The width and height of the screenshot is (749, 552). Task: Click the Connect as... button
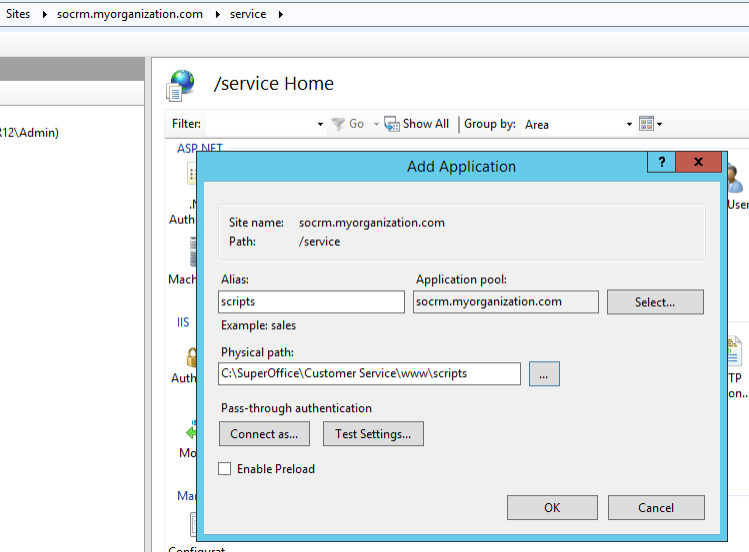tap(264, 434)
